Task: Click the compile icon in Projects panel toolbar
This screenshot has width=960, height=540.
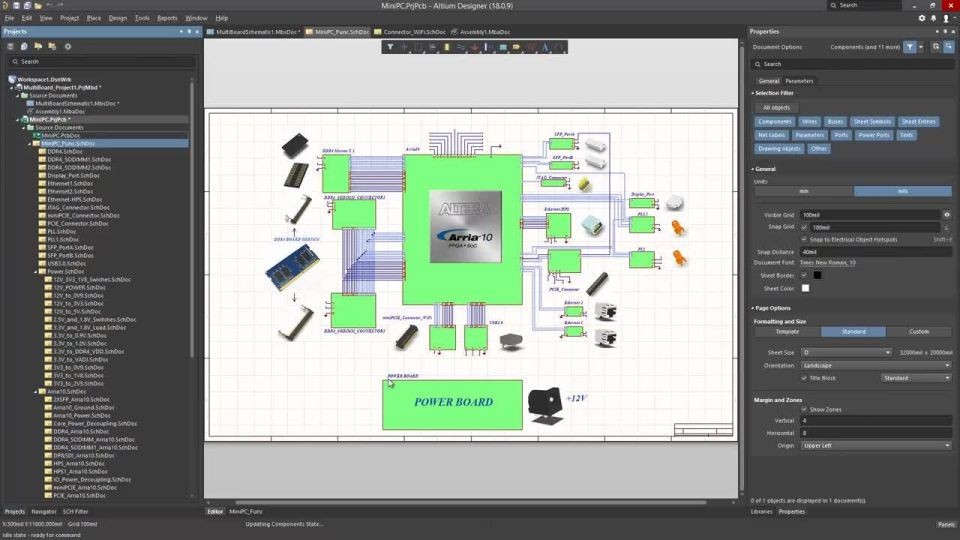Action: click(x=24, y=47)
